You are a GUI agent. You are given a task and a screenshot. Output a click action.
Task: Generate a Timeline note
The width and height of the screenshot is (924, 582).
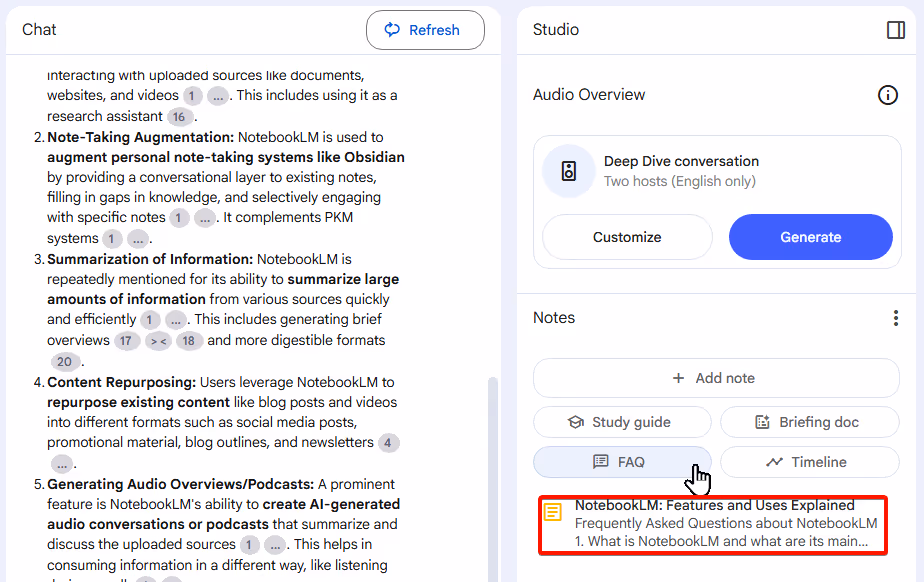(x=810, y=462)
